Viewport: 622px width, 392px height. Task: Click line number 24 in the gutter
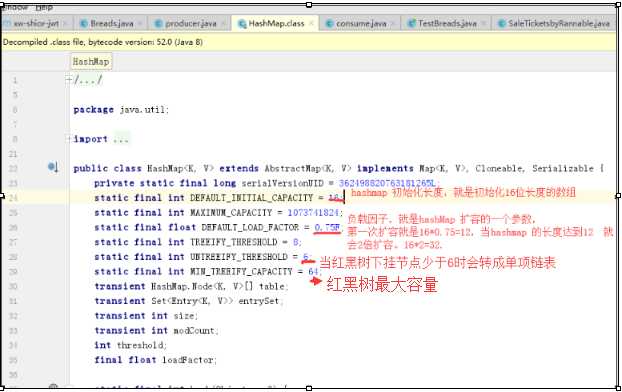13,198
